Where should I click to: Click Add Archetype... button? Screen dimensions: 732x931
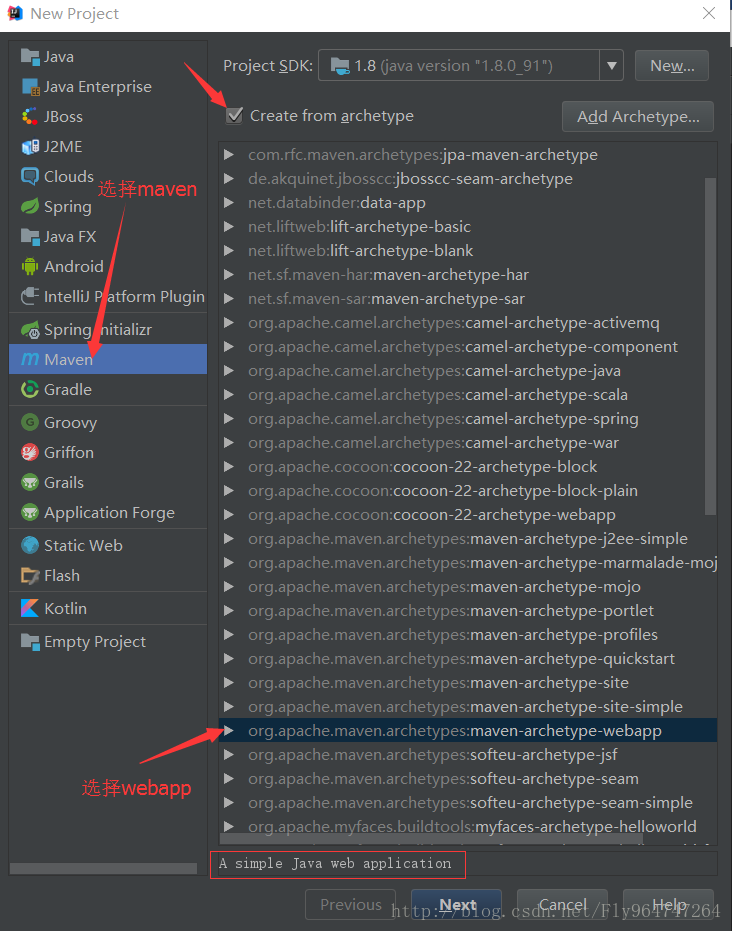pyautogui.click(x=638, y=116)
